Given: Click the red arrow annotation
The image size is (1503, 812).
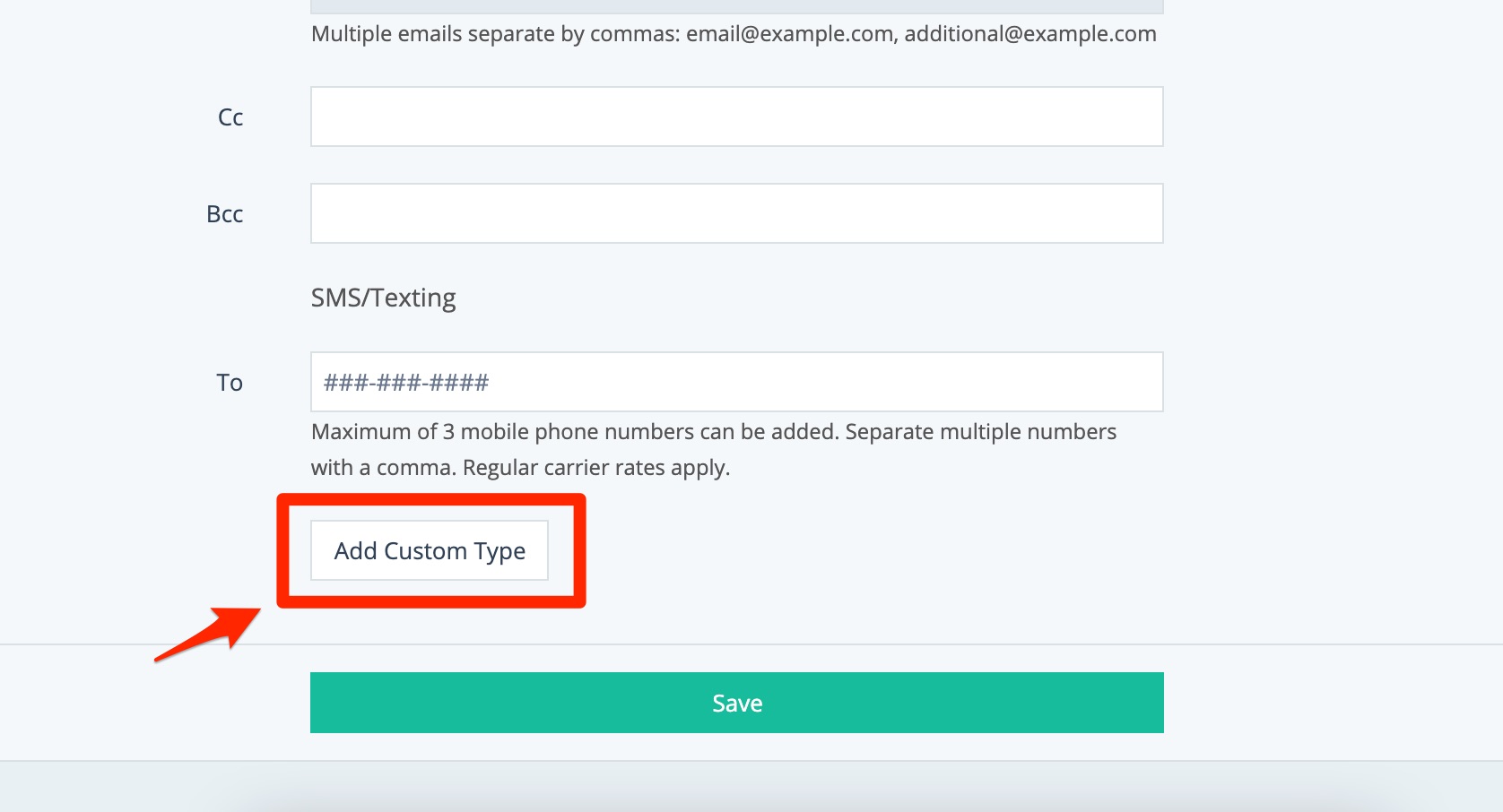Looking at the screenshot, I should [x=208, y=634].
